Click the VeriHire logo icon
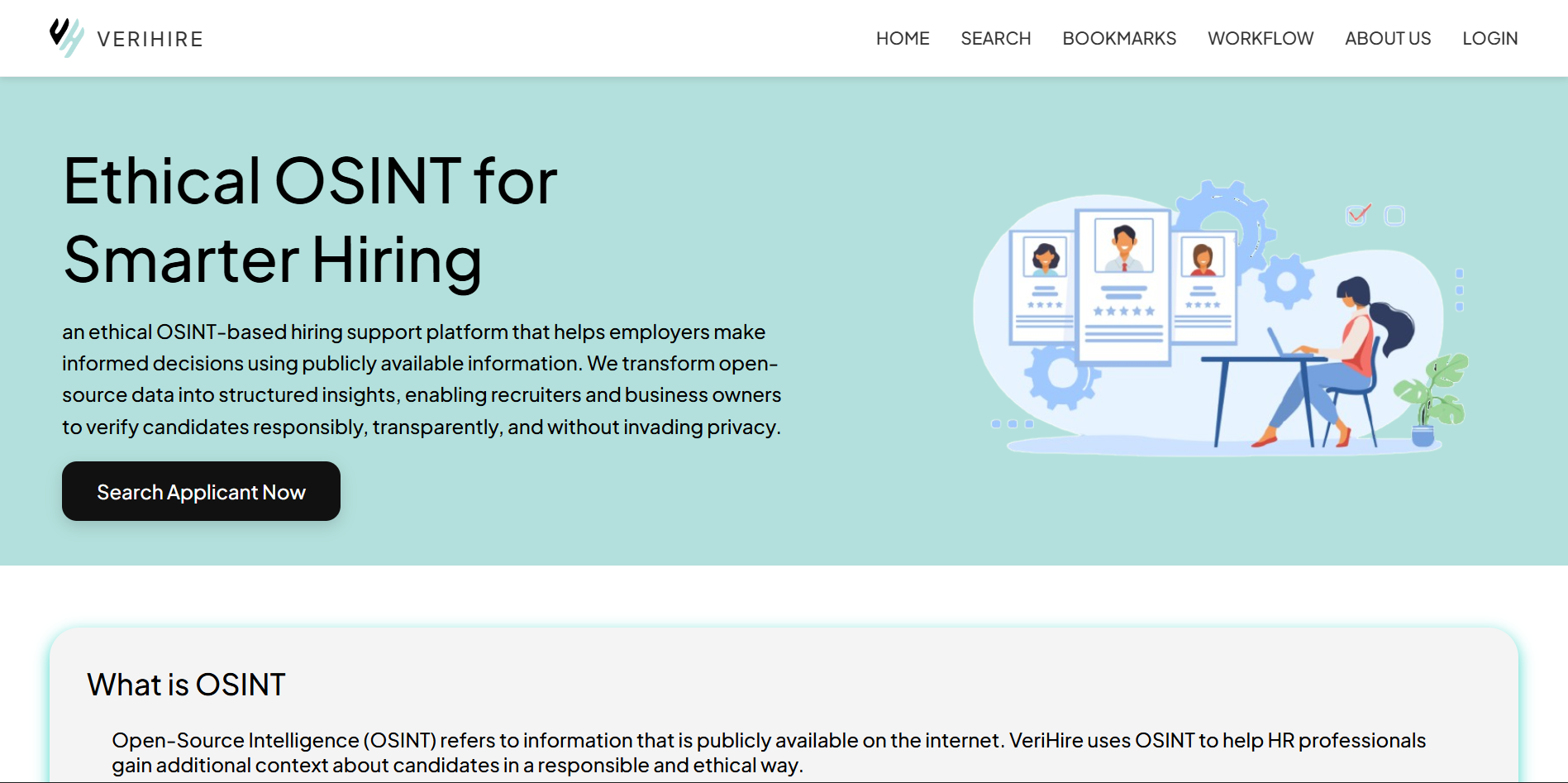Screen dimensions: 1568x783 pyautogui.click(x=66, y=37)
